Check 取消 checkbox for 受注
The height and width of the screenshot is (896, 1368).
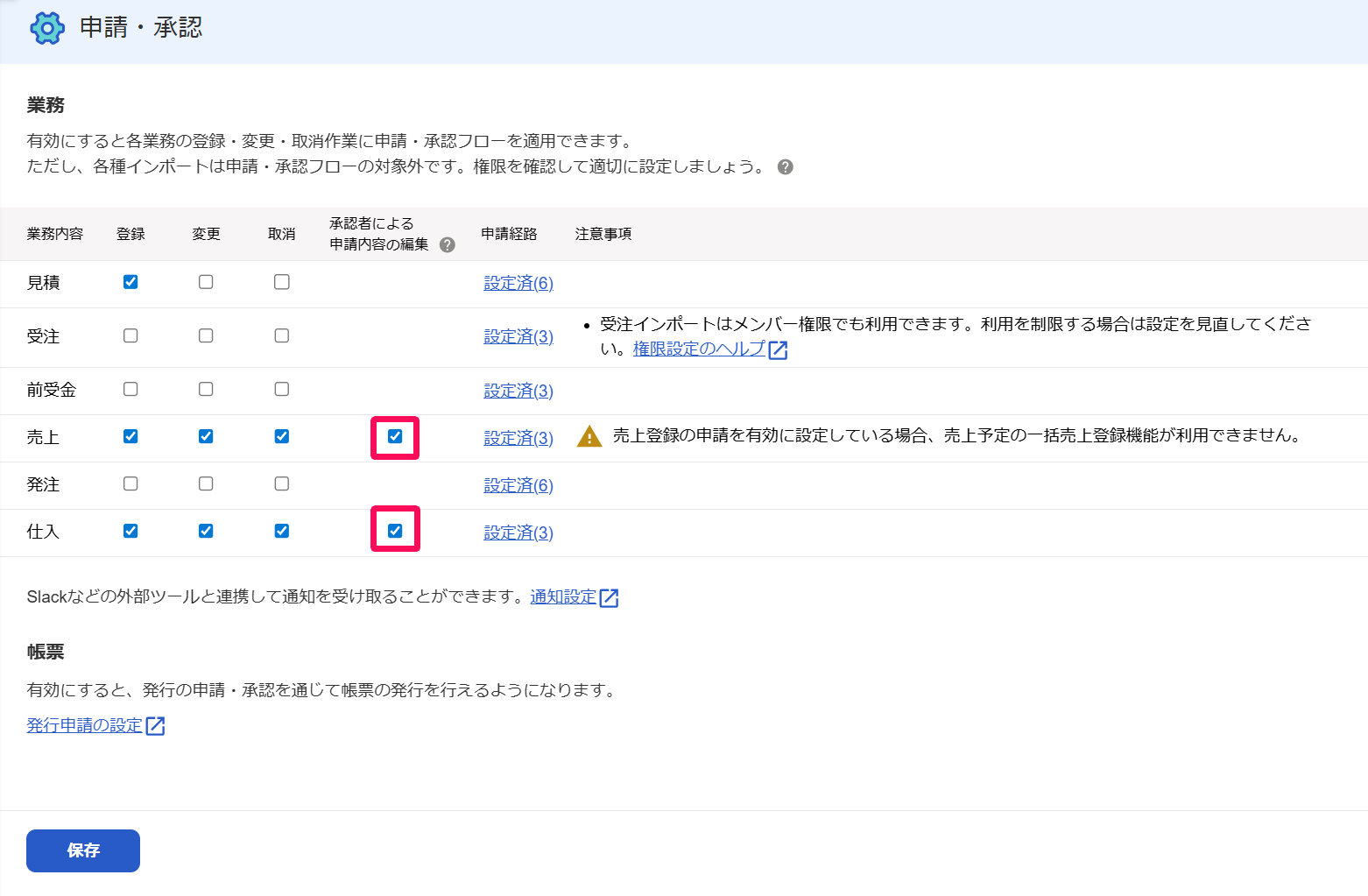[282, 335]
